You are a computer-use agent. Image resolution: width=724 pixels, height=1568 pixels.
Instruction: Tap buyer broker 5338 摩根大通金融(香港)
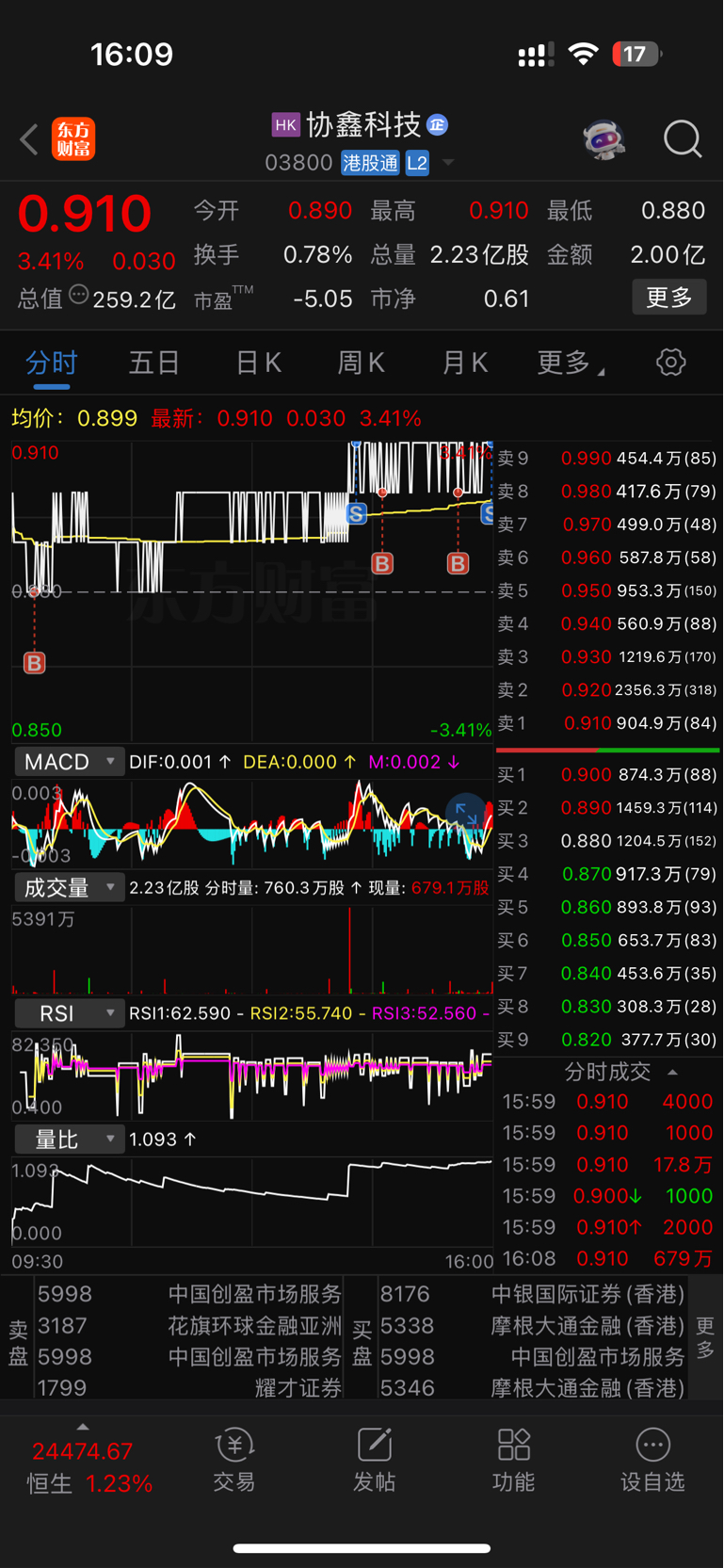point(532,1326)
